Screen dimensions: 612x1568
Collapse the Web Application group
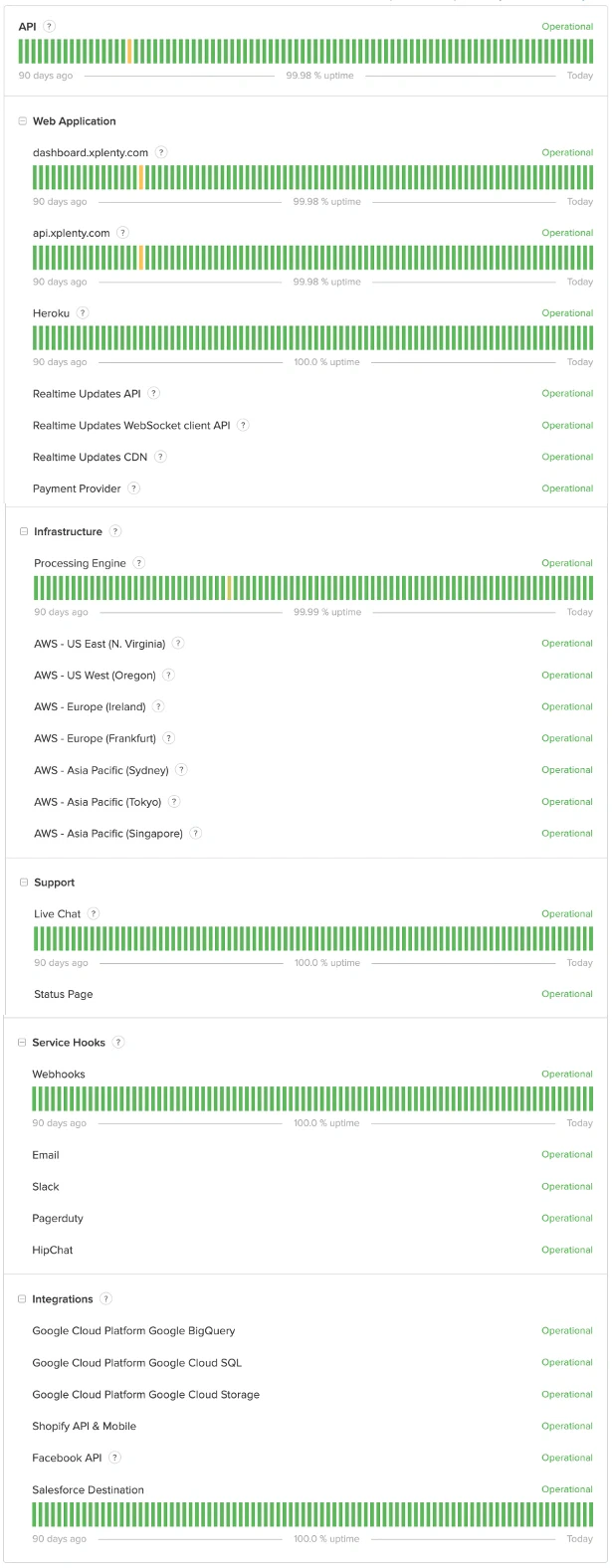[23, 121]
